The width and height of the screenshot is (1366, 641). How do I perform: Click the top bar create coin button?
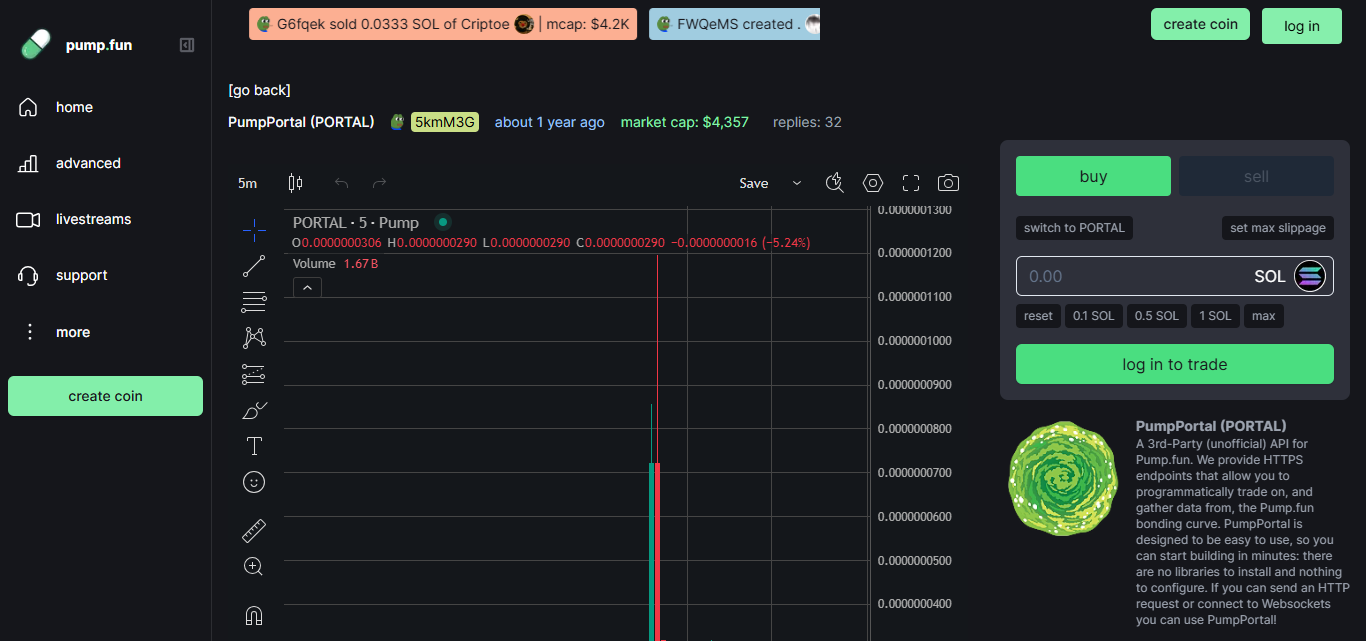tap(1200, 24)
